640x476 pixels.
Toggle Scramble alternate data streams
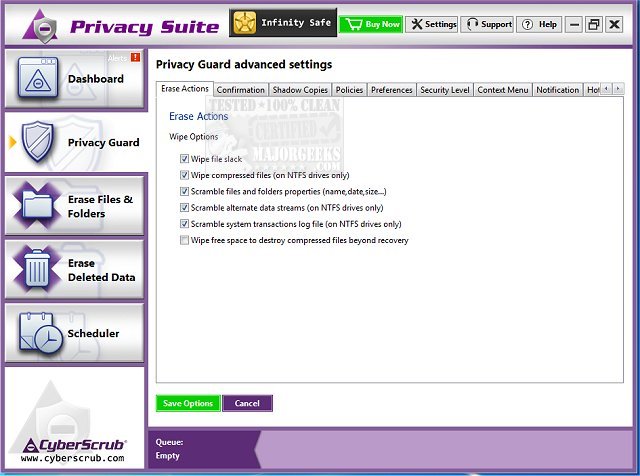184,207
